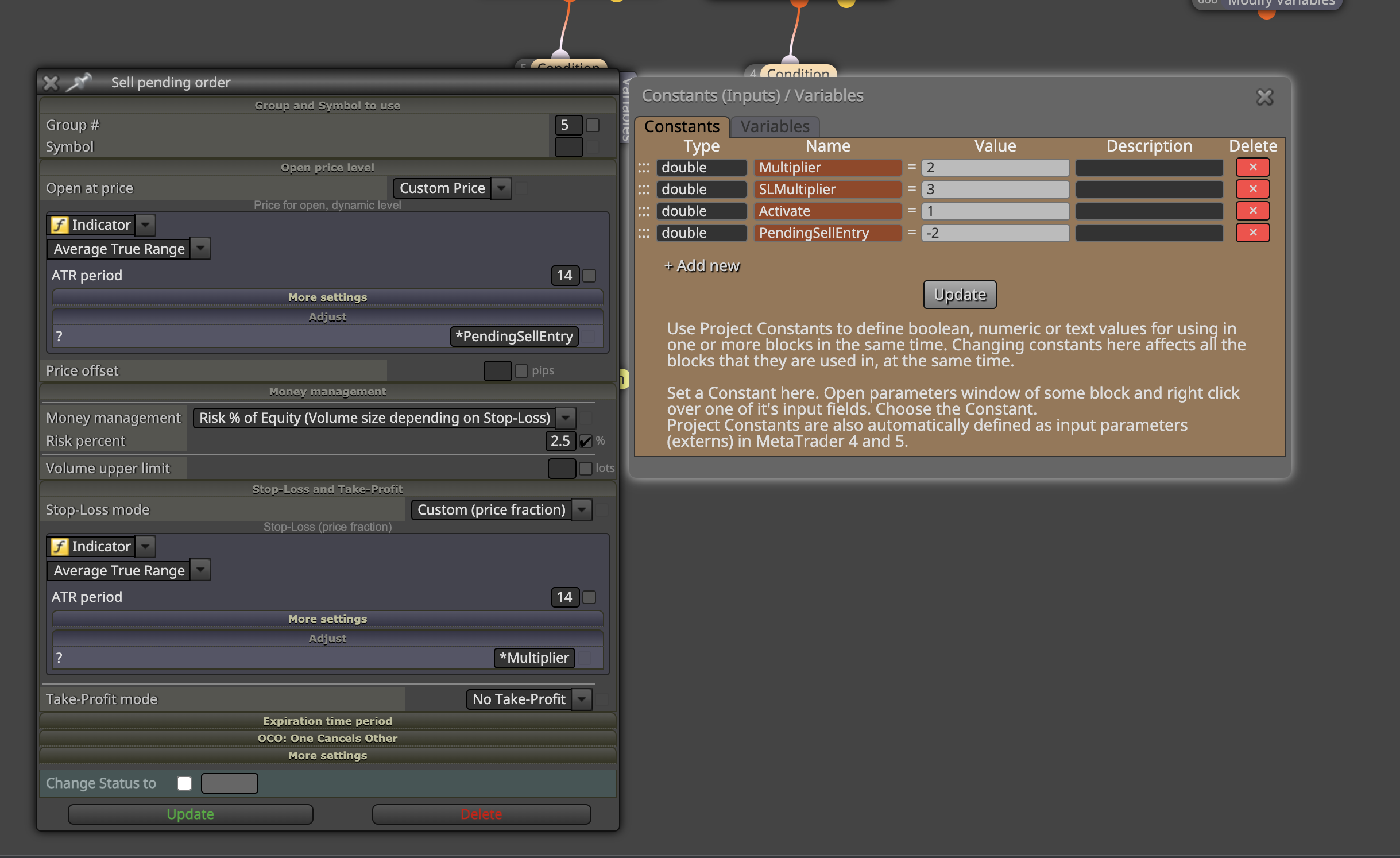Click the Stop-Loss ATR period 14 field
The height and width of the screenshot is (858, 1400).
point(565,597)
